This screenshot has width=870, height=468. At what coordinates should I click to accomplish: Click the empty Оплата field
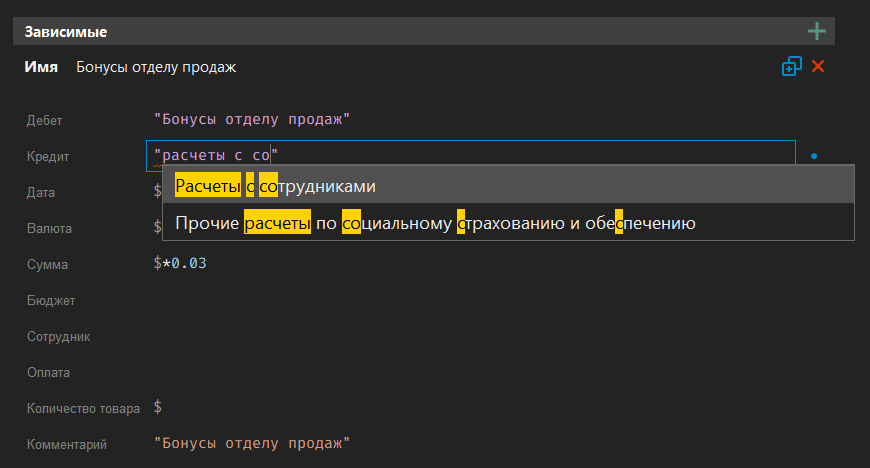pyautogui.click(x=400, y=372)
